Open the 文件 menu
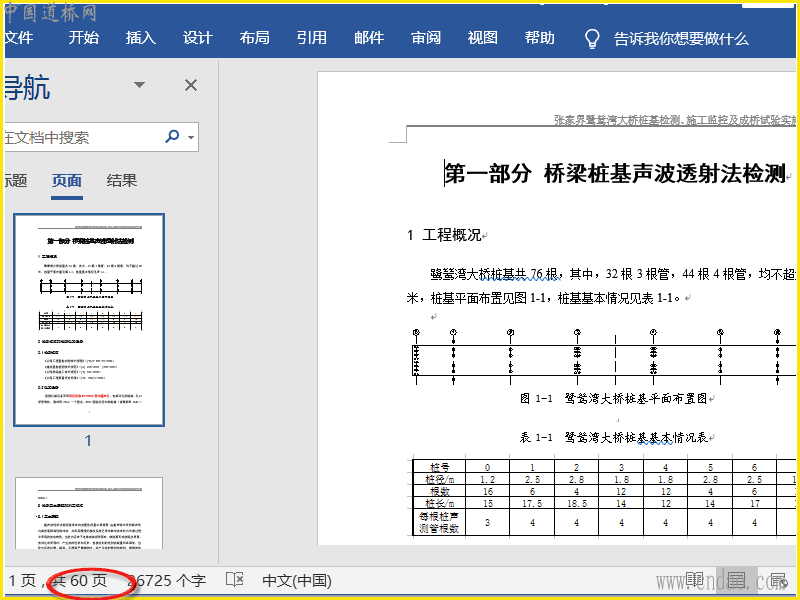This screenshot has height=600, width=800. 18,38
